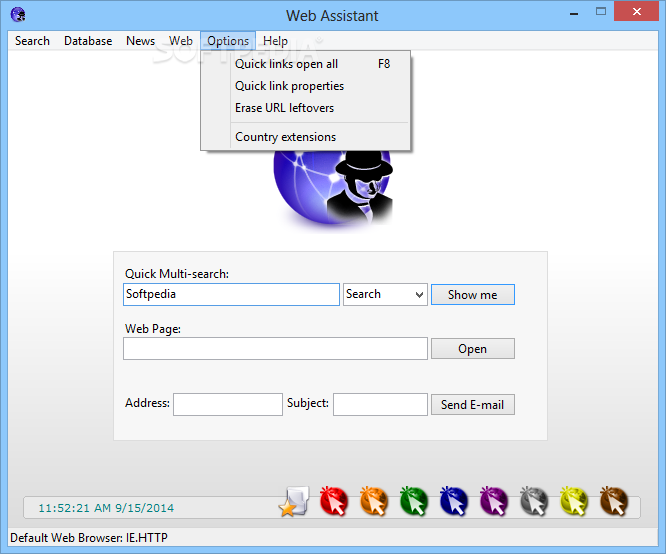
Task: Open the Search menu
Action: click(32, 41)
